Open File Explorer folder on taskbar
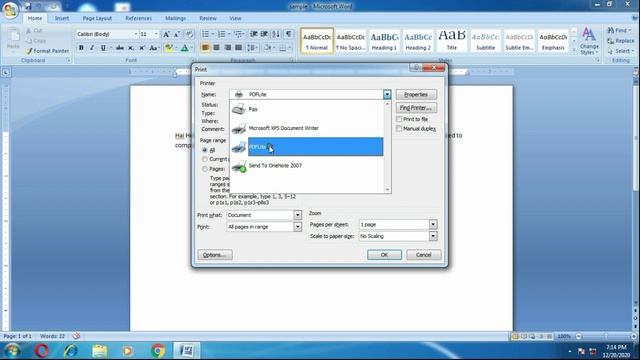640x360 pixels. coord(100,351)
